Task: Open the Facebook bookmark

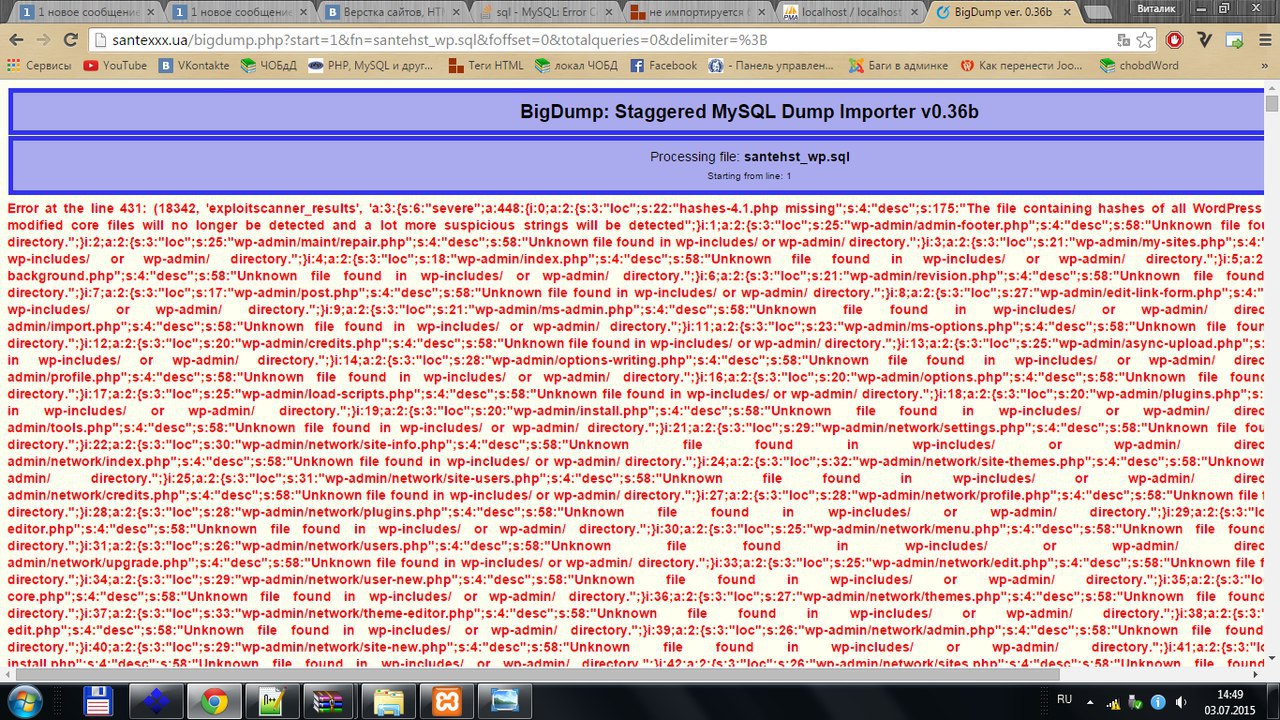Action: pyautogui.click(x=663, y=66)
